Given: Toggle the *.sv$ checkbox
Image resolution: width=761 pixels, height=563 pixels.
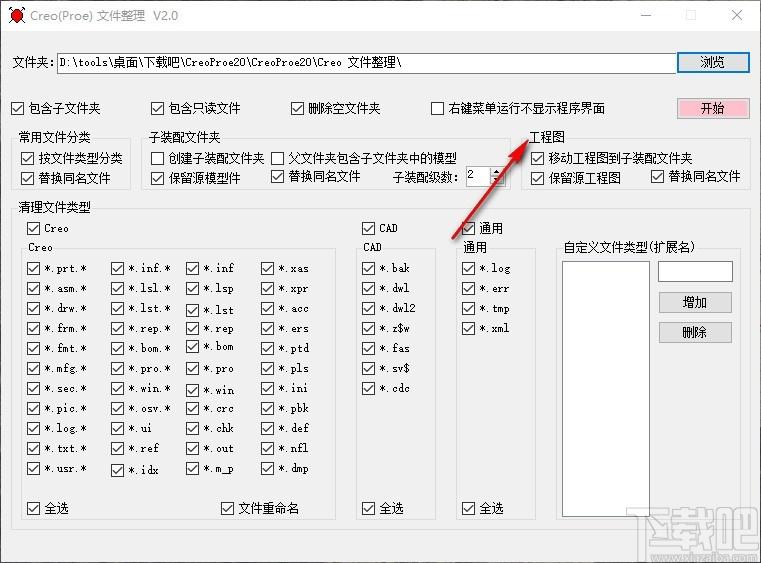Looking at the screenshot, I should [x=368, y=368].
